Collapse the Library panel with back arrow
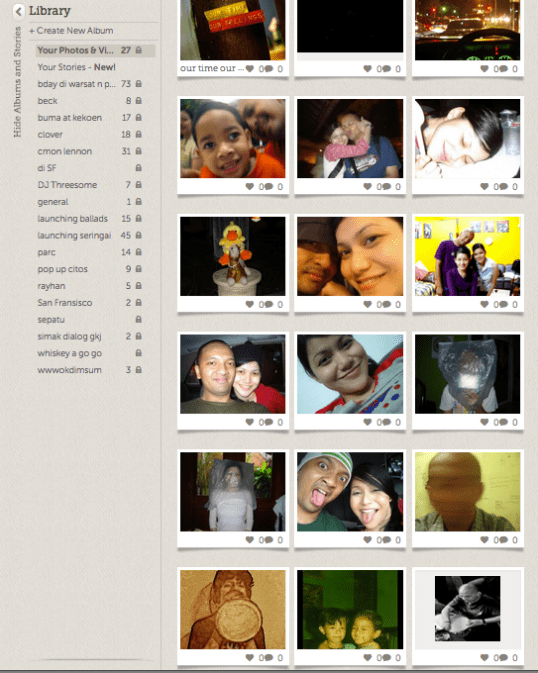Viewport: 538px width, 673px height. 18,11
